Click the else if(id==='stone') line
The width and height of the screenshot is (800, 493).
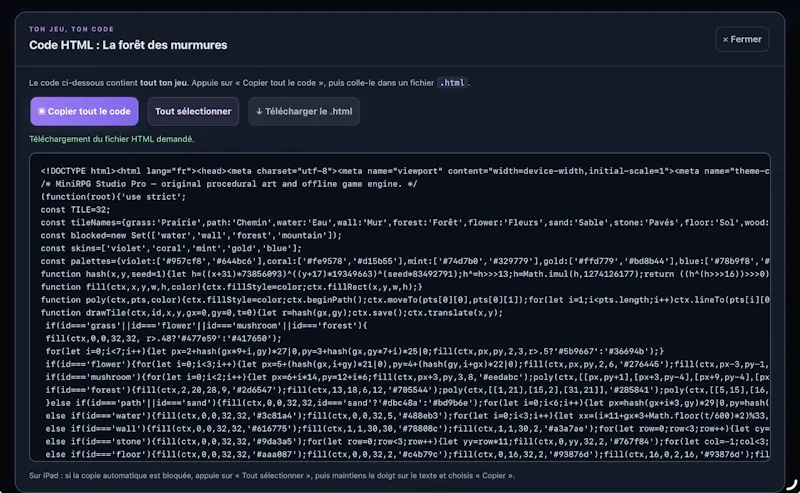[407, 441]
